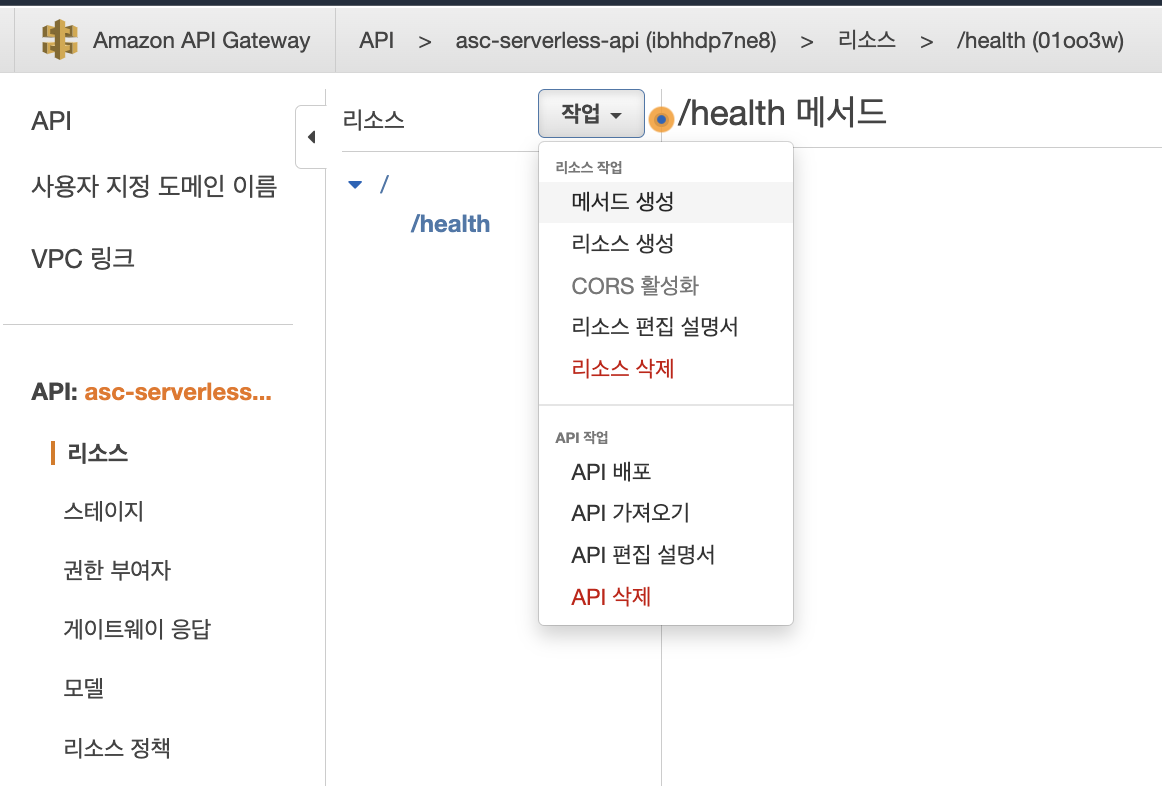The image size is (1162, 786).
Task: Open 모델 in the sidebar
Action: [x=83, y=688]
